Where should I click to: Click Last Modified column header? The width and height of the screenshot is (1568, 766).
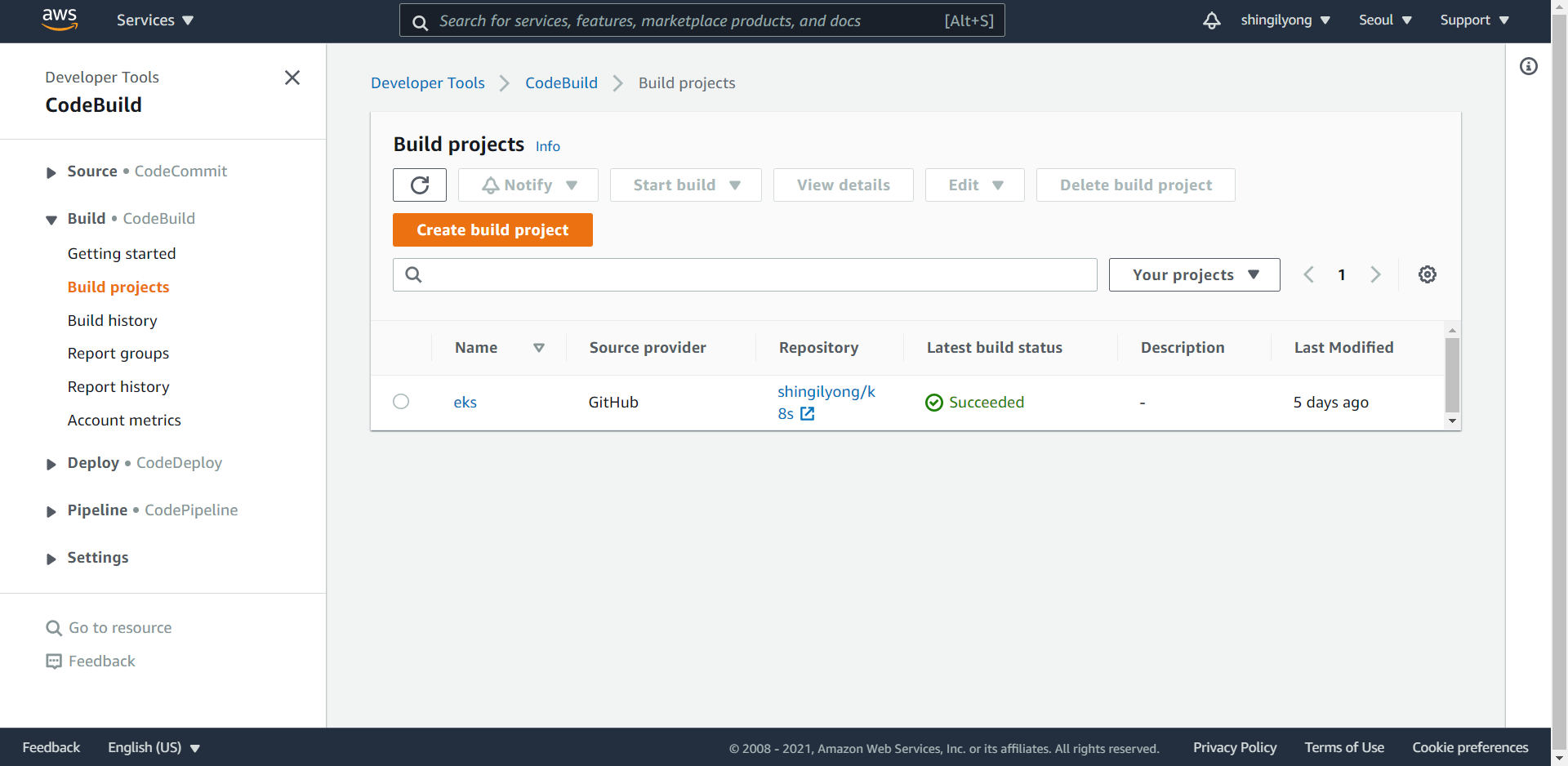pyautogui.click(x=1344, y=348)
